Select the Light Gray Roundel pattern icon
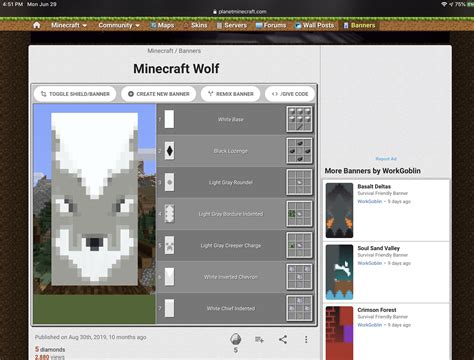This screenshot has height=360, width=474. [x=169, y=182]
